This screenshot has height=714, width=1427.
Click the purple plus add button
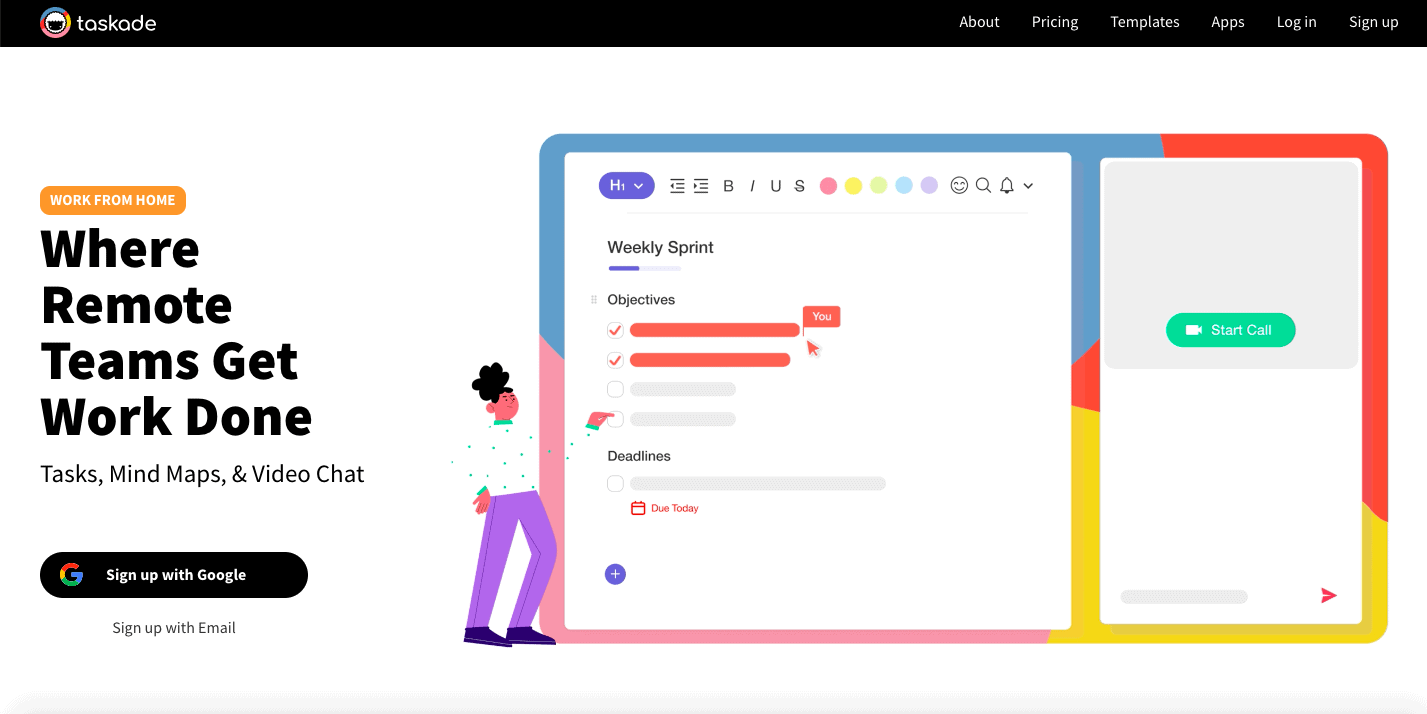[x=615, y=574]
